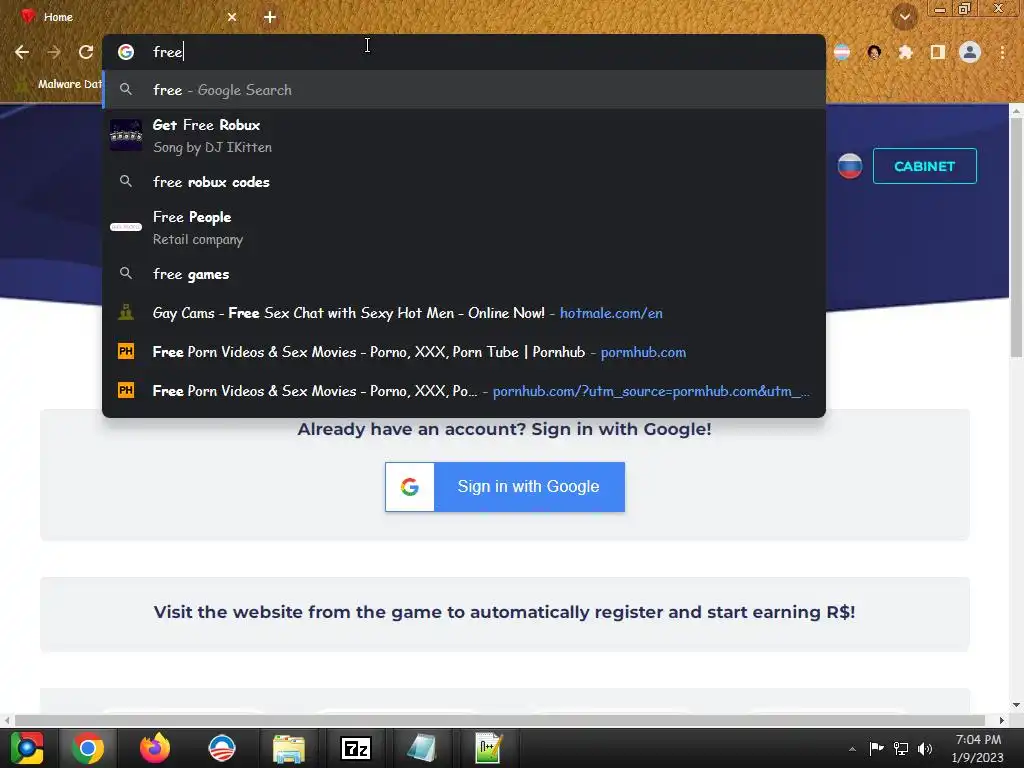The width and height of the screenshot is (1024, 768).
Task: Launch Firefox from the taskbar
Action: 155,748
